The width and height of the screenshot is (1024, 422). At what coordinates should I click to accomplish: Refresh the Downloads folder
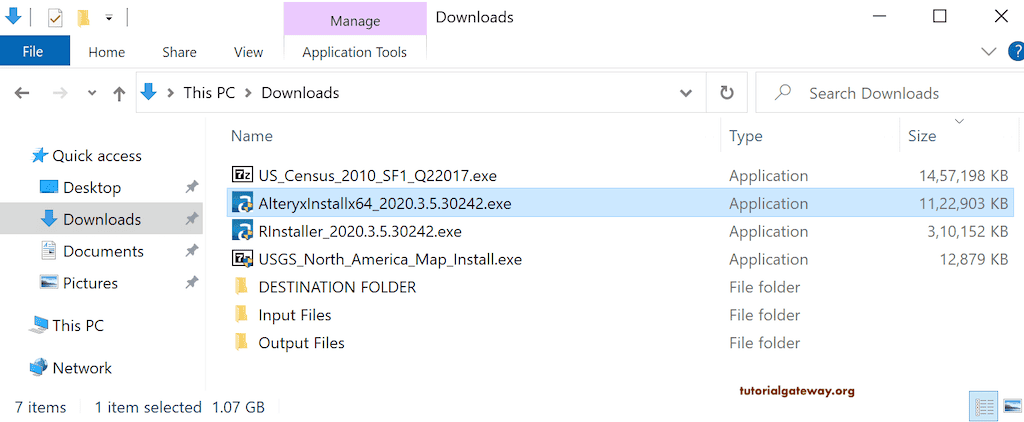click(727, 93)
